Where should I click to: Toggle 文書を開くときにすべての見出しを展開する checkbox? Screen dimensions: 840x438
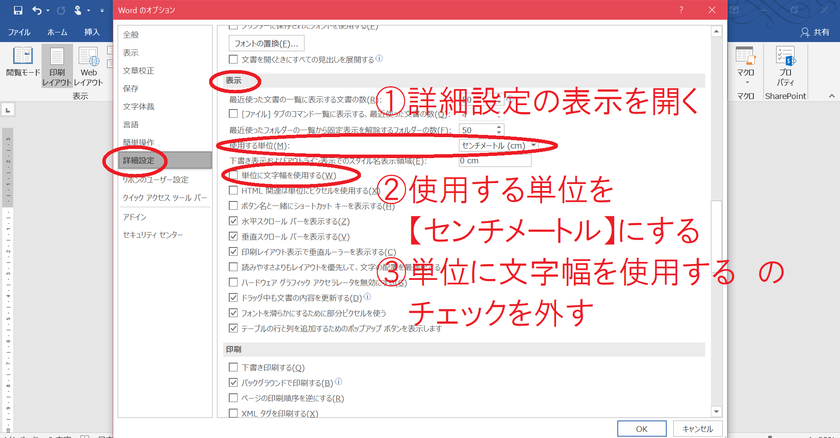pyautogui.click(x=233, y=59)
